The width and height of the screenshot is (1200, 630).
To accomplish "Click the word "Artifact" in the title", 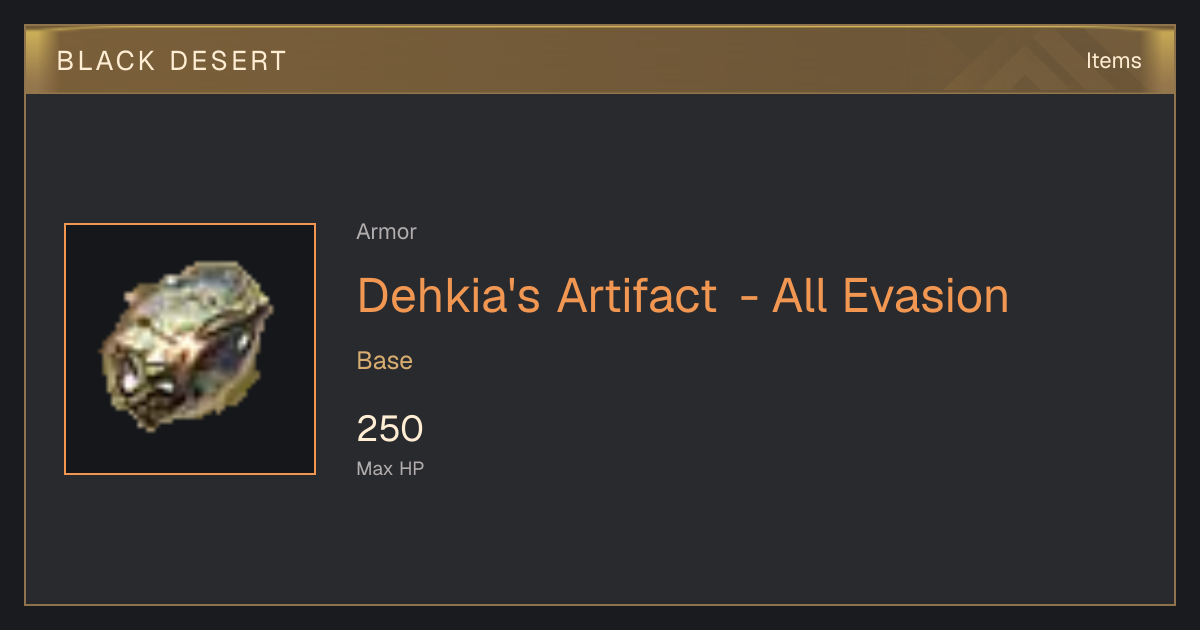I will tap(637, 296).
